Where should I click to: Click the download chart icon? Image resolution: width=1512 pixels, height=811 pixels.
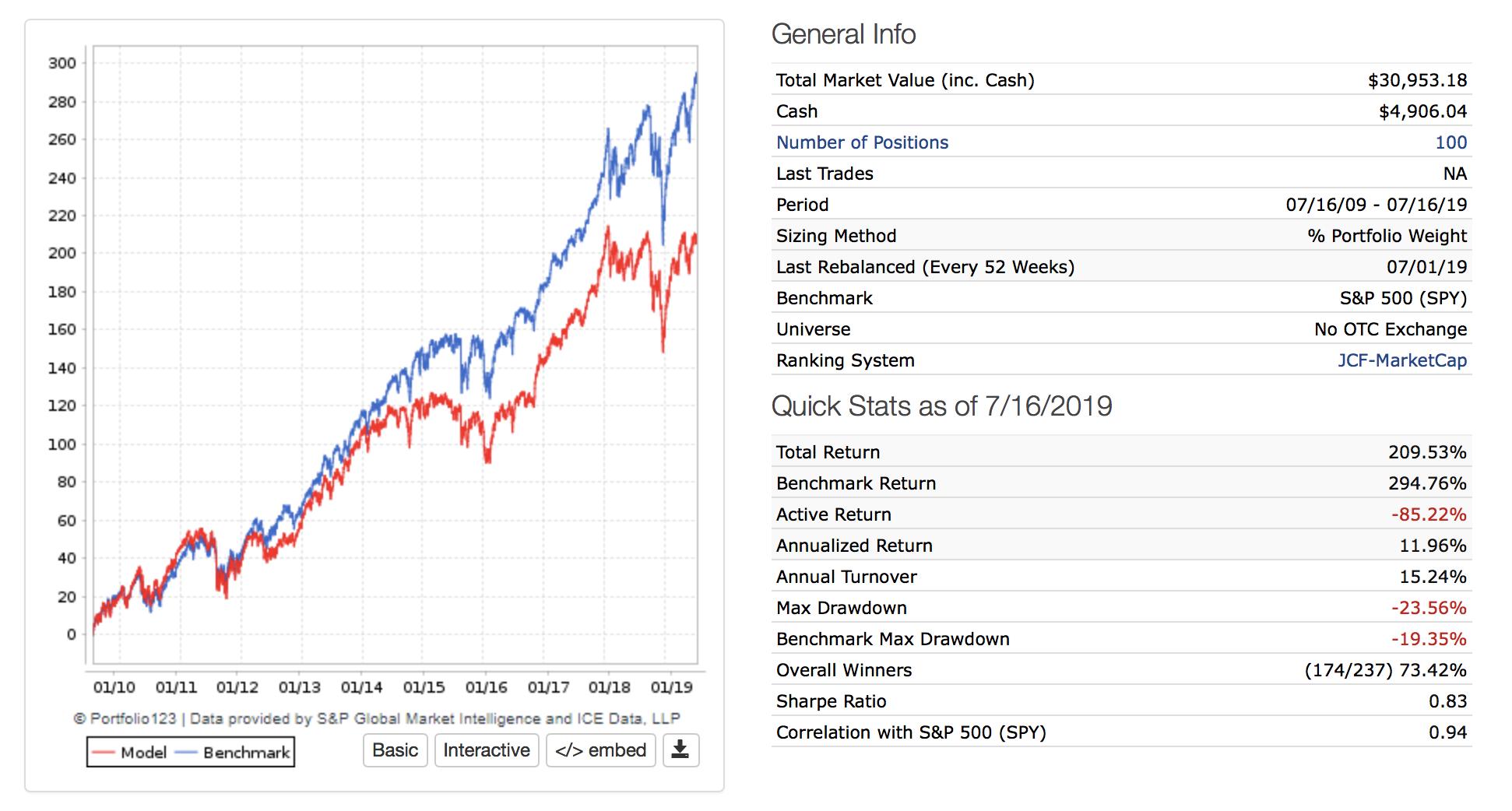pyautogui.click(x=680, y=750)
